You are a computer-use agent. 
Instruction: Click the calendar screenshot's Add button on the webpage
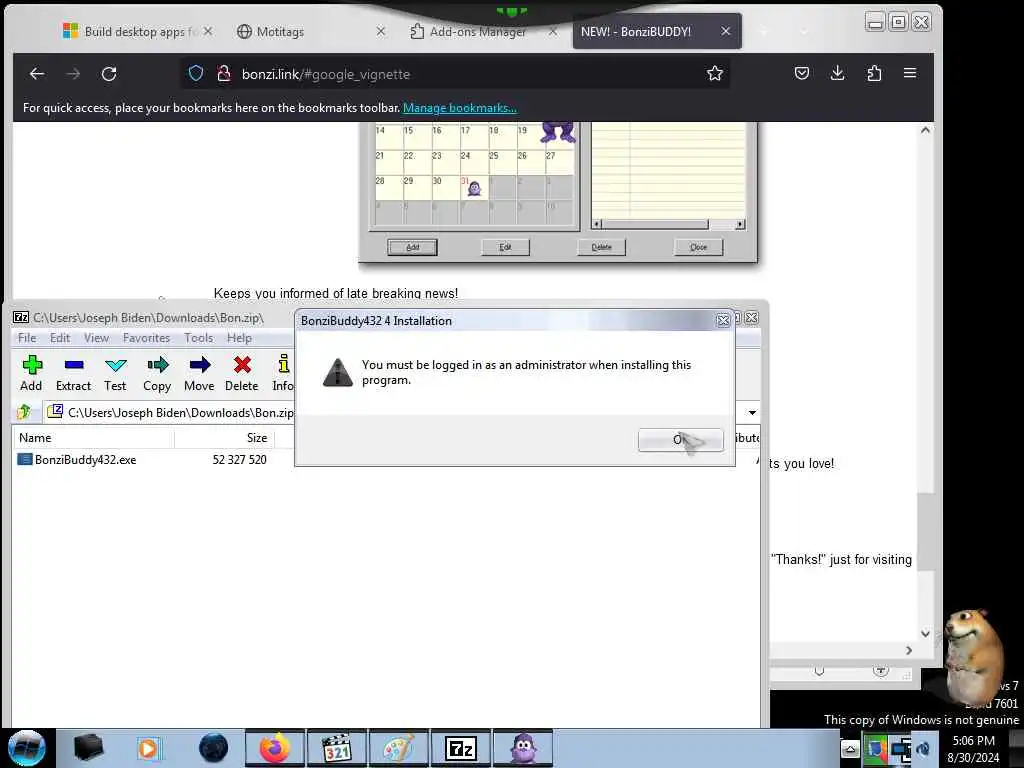coord(412,247)
